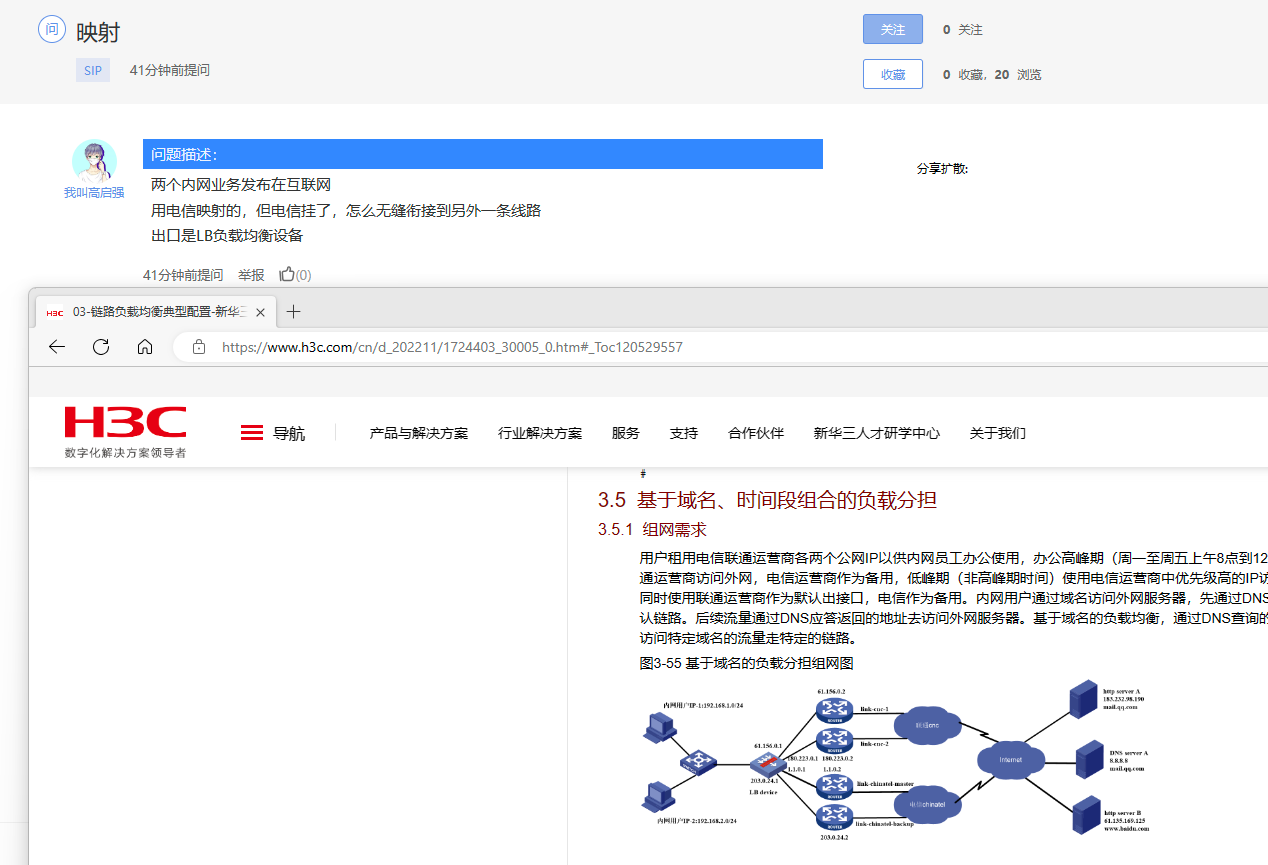Close the 03-链路负载均衡典型配置 tab
Image resolution: width=1268 pixels, height=865 pixels.
(x=261, y=312)
